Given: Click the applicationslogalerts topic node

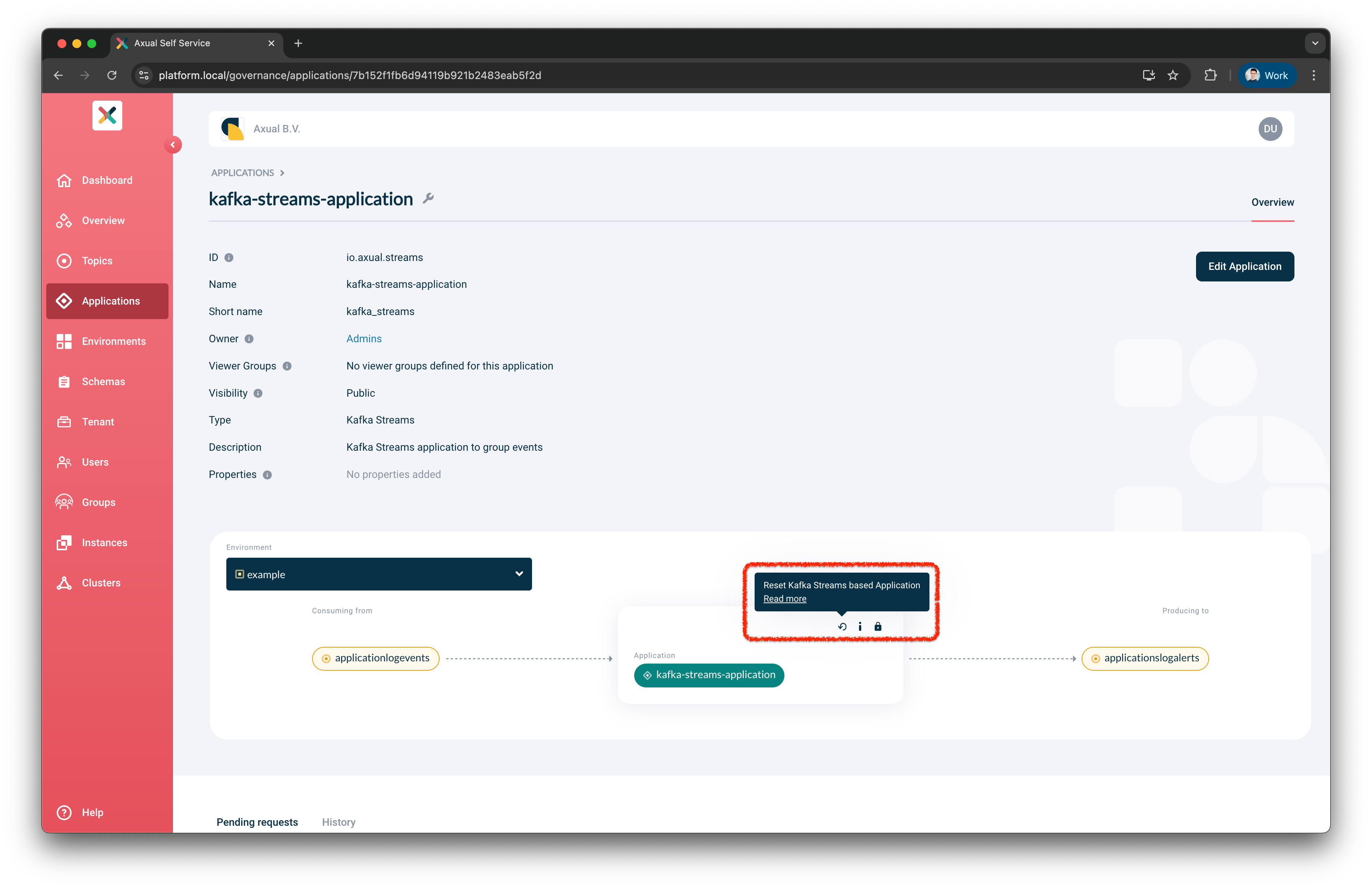Looking at the screenshot, I should [x=1145, y=658].
